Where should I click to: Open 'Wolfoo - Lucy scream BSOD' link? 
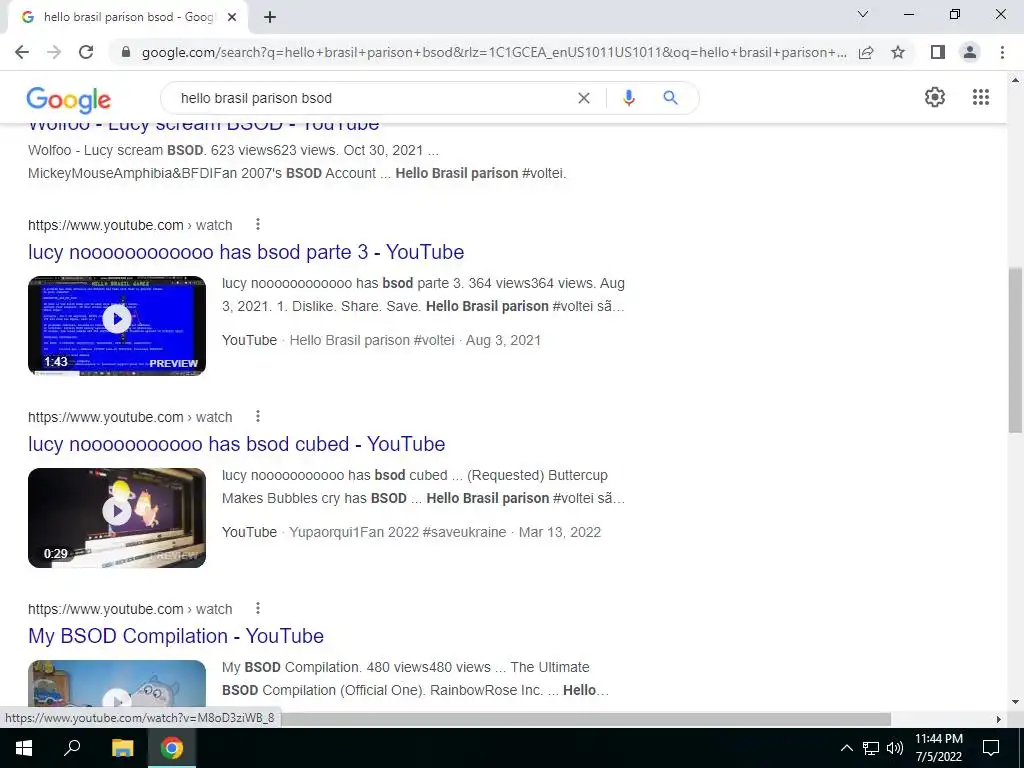203,126
